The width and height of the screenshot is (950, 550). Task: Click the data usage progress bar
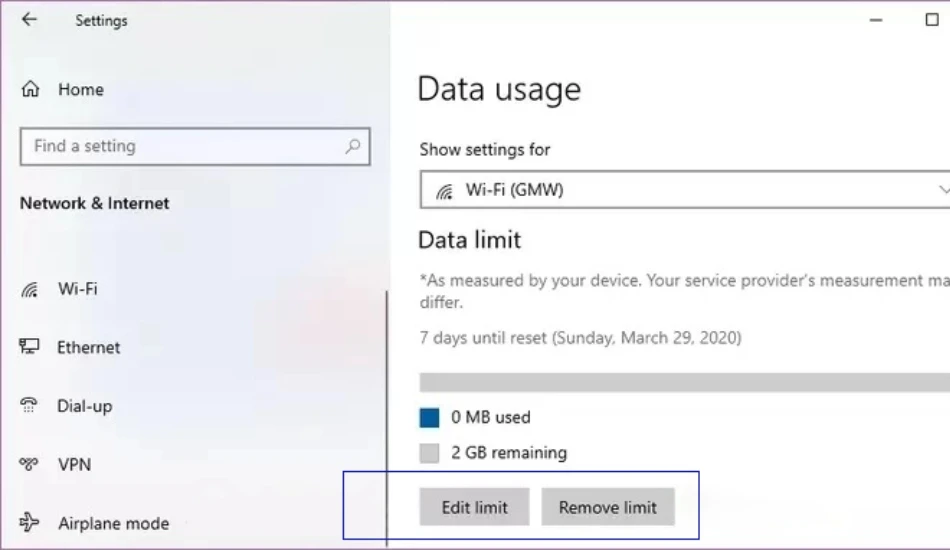coord(685,382)
